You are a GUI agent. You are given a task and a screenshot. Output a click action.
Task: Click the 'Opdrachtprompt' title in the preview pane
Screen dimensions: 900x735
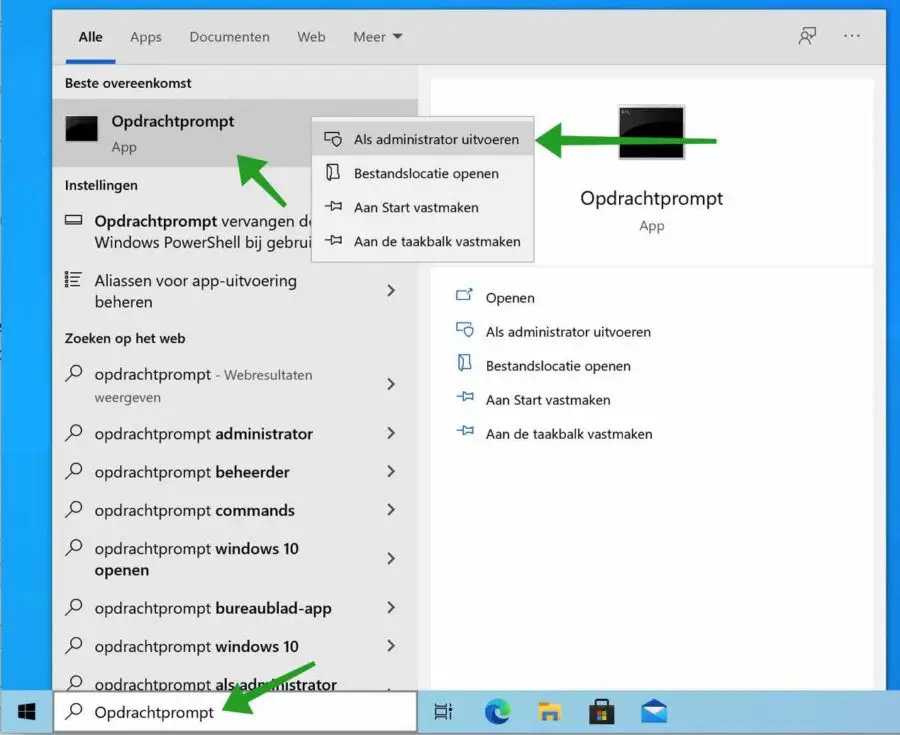click(651, 199)
